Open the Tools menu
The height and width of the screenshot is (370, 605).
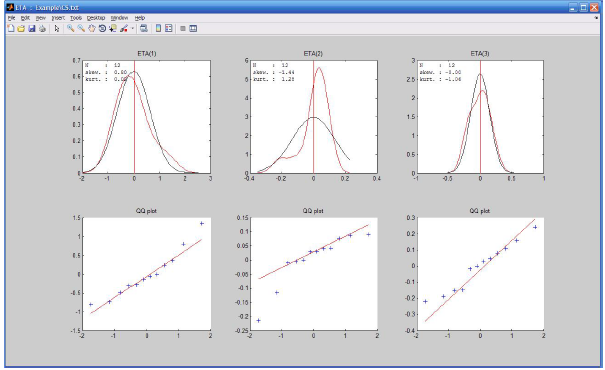click(x=76, y=18)
